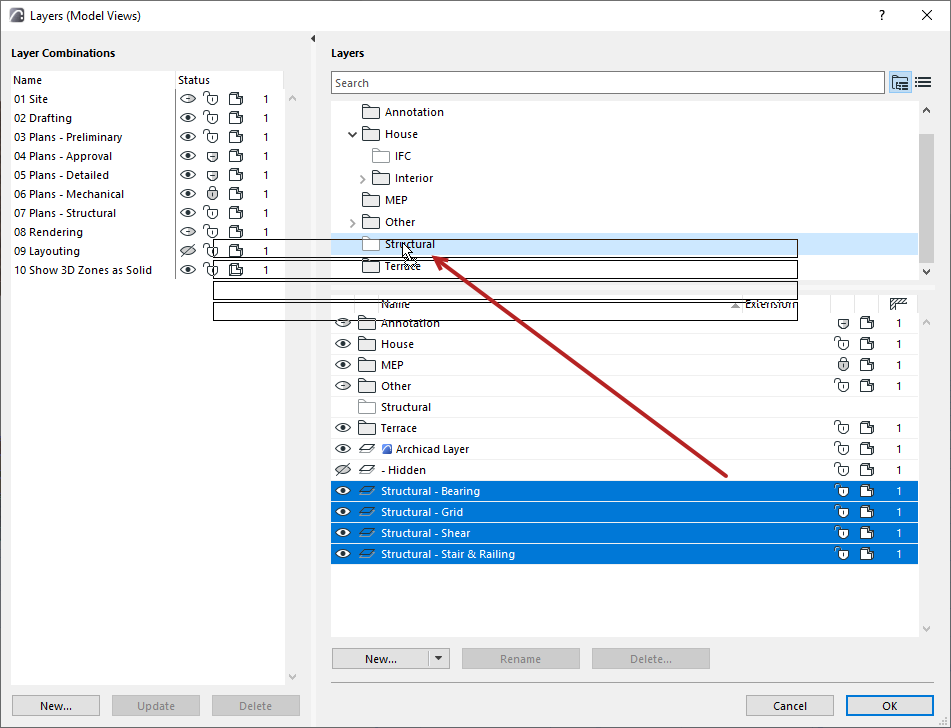951x728 pixels.
Task: Select 03 Plans - Preliminary combination
Action: pyautogui.click(x=68, y=137)
